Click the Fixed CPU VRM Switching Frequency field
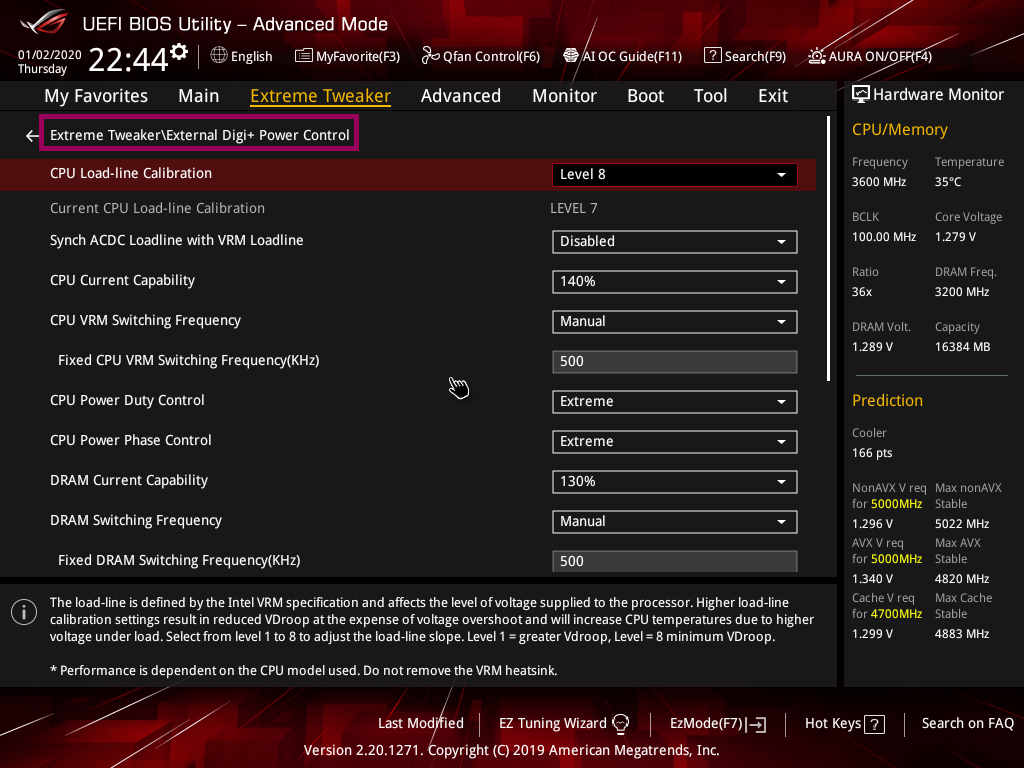This screenshot has width=1024, height=768. tap(675, 362)
